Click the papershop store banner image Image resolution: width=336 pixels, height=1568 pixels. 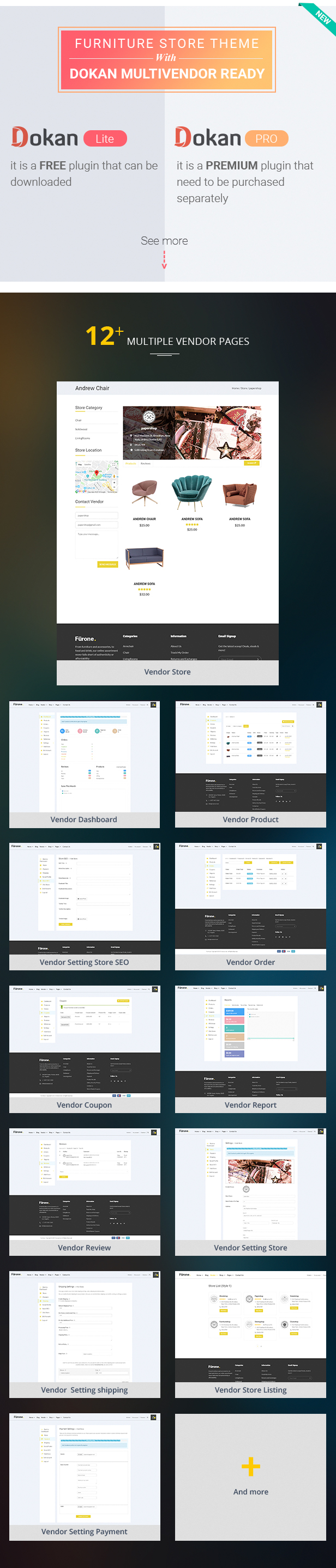192,433
